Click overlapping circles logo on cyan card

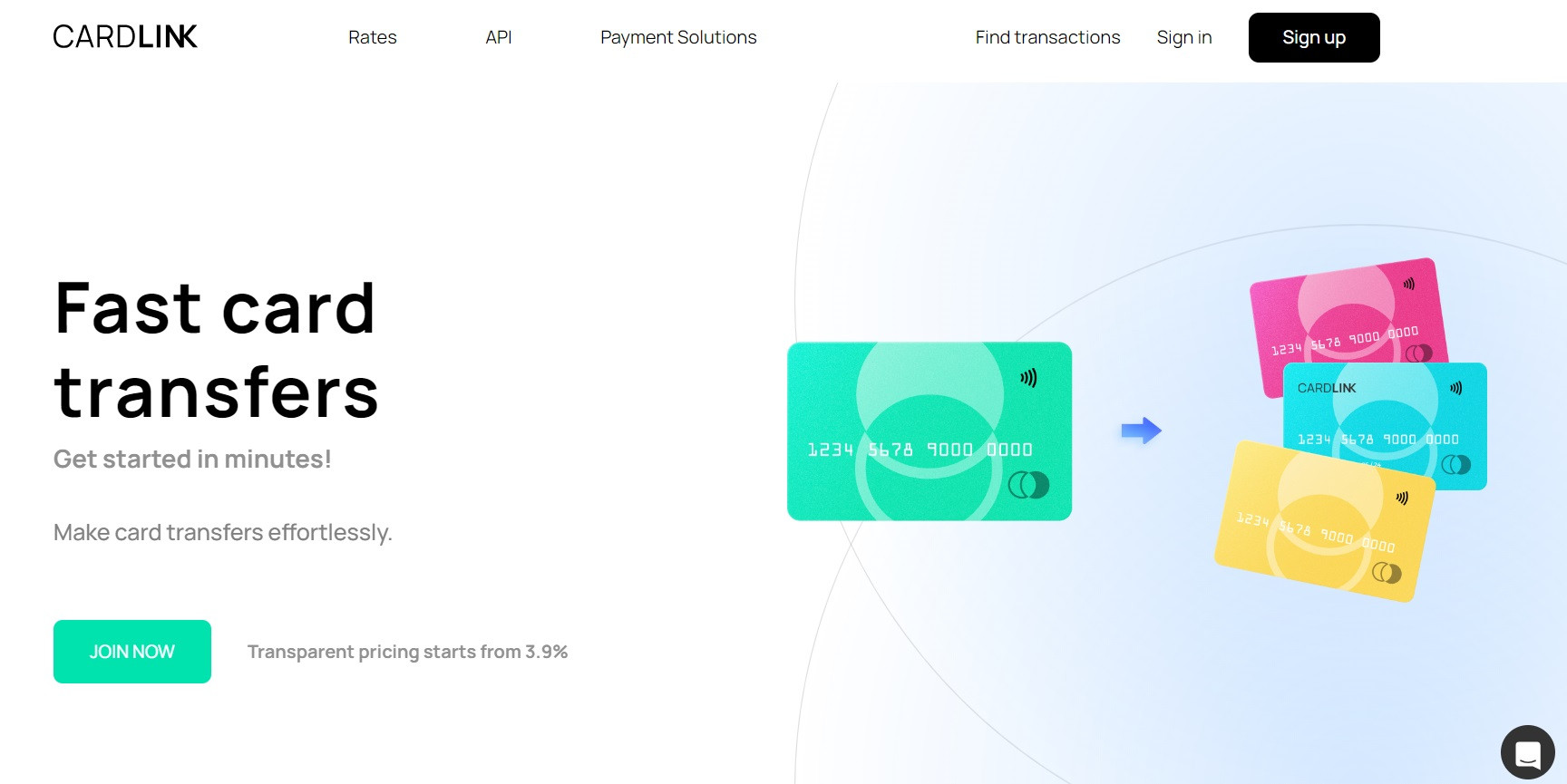tap(1455, 465)
